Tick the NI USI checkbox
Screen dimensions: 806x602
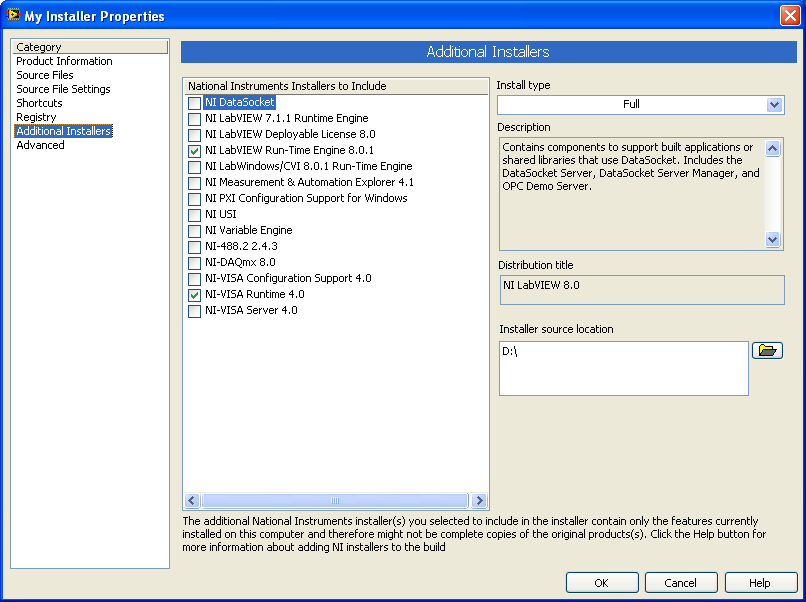pyautogui.click(x=194, y=215)
